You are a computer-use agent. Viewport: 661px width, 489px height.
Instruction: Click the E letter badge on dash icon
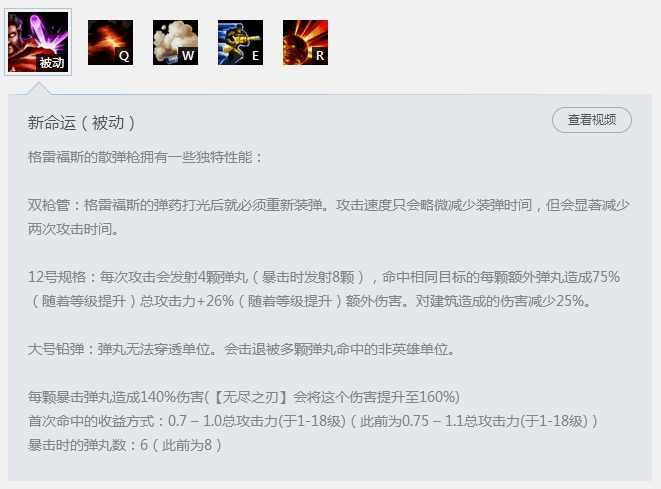click(255, 56)
